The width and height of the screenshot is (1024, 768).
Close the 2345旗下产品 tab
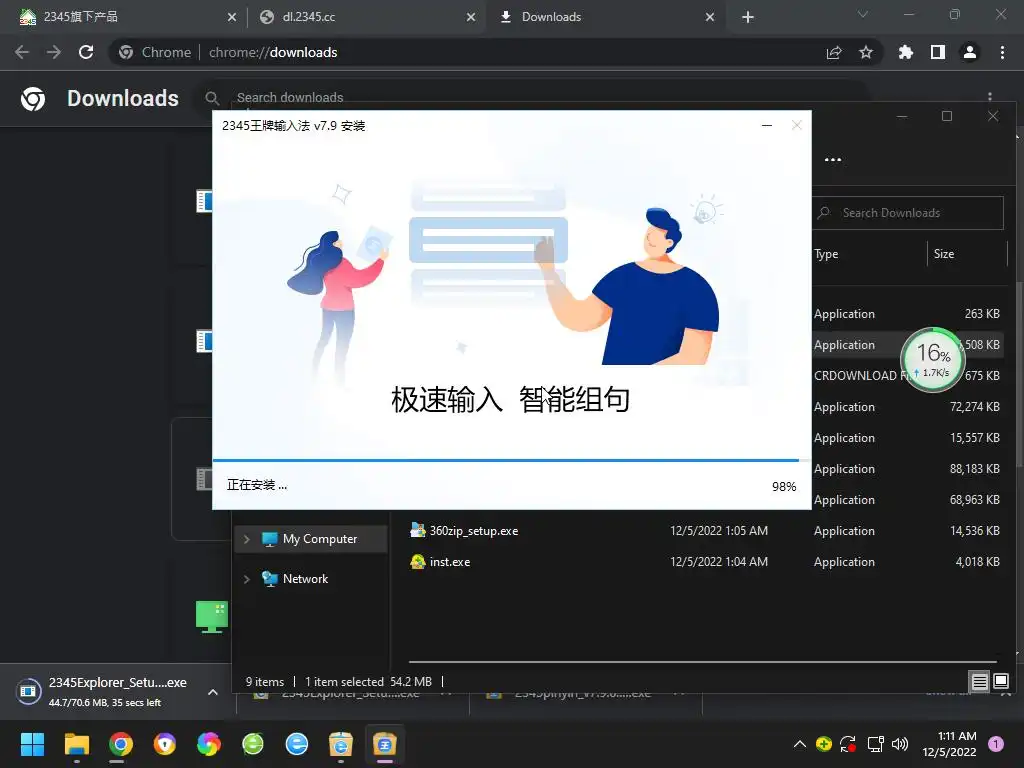[232, 17]
